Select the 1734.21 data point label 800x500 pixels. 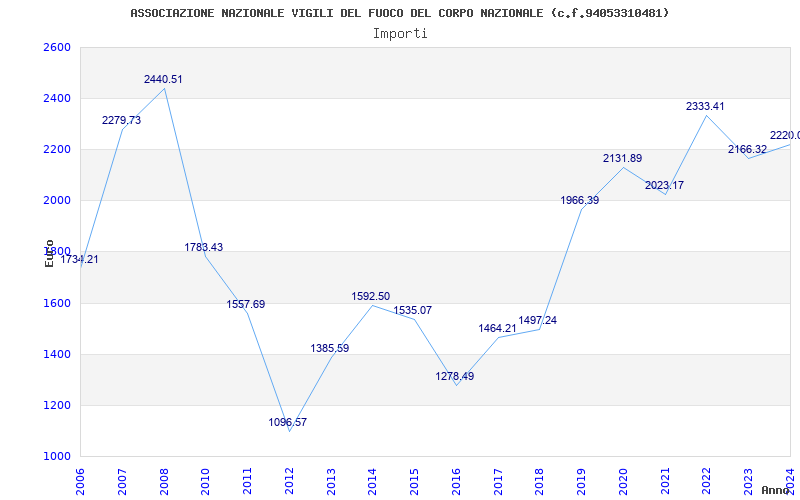coord(80,259)
